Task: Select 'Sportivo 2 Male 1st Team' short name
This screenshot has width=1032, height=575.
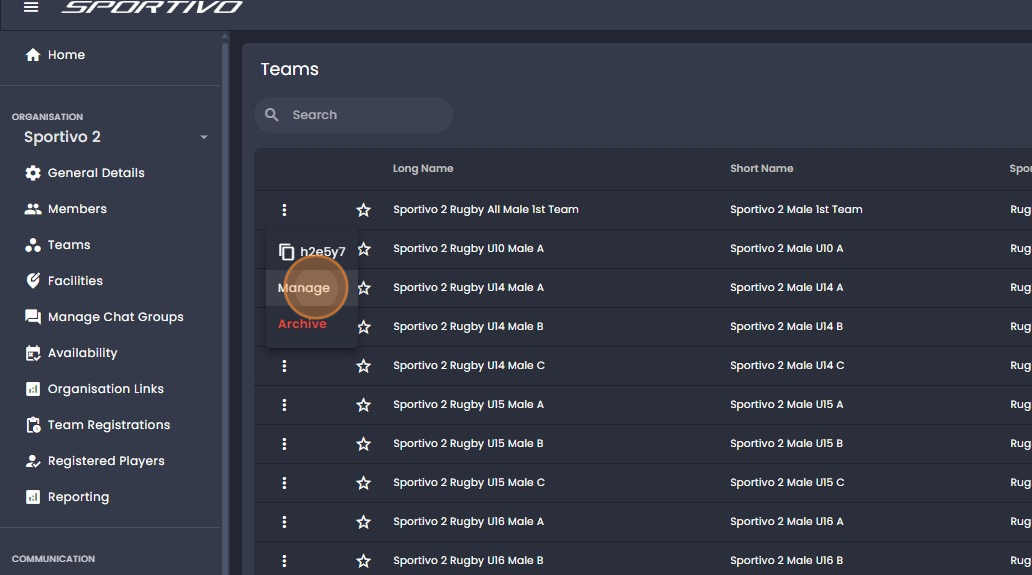Action: [796, 209]
